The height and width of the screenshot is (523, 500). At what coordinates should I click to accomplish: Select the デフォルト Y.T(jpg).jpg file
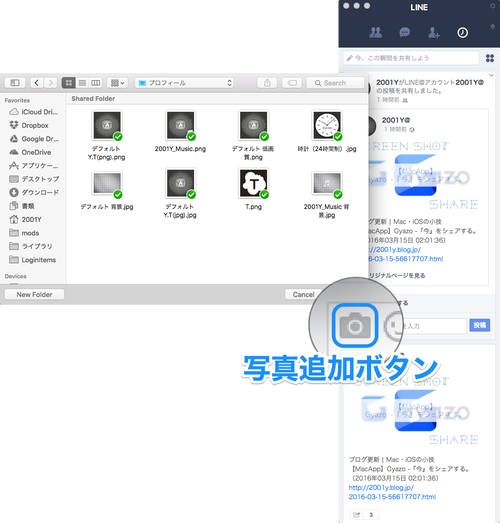pos(180,193)
